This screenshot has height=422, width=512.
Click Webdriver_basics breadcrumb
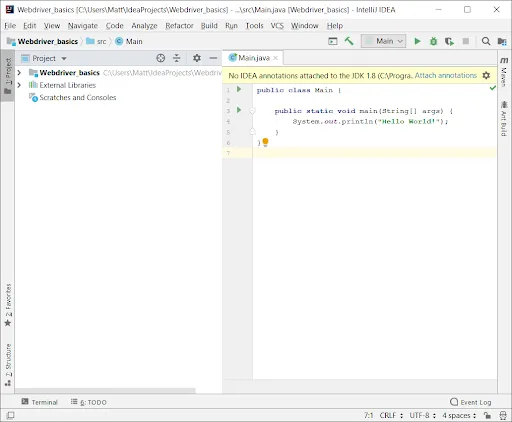point(43,41)
